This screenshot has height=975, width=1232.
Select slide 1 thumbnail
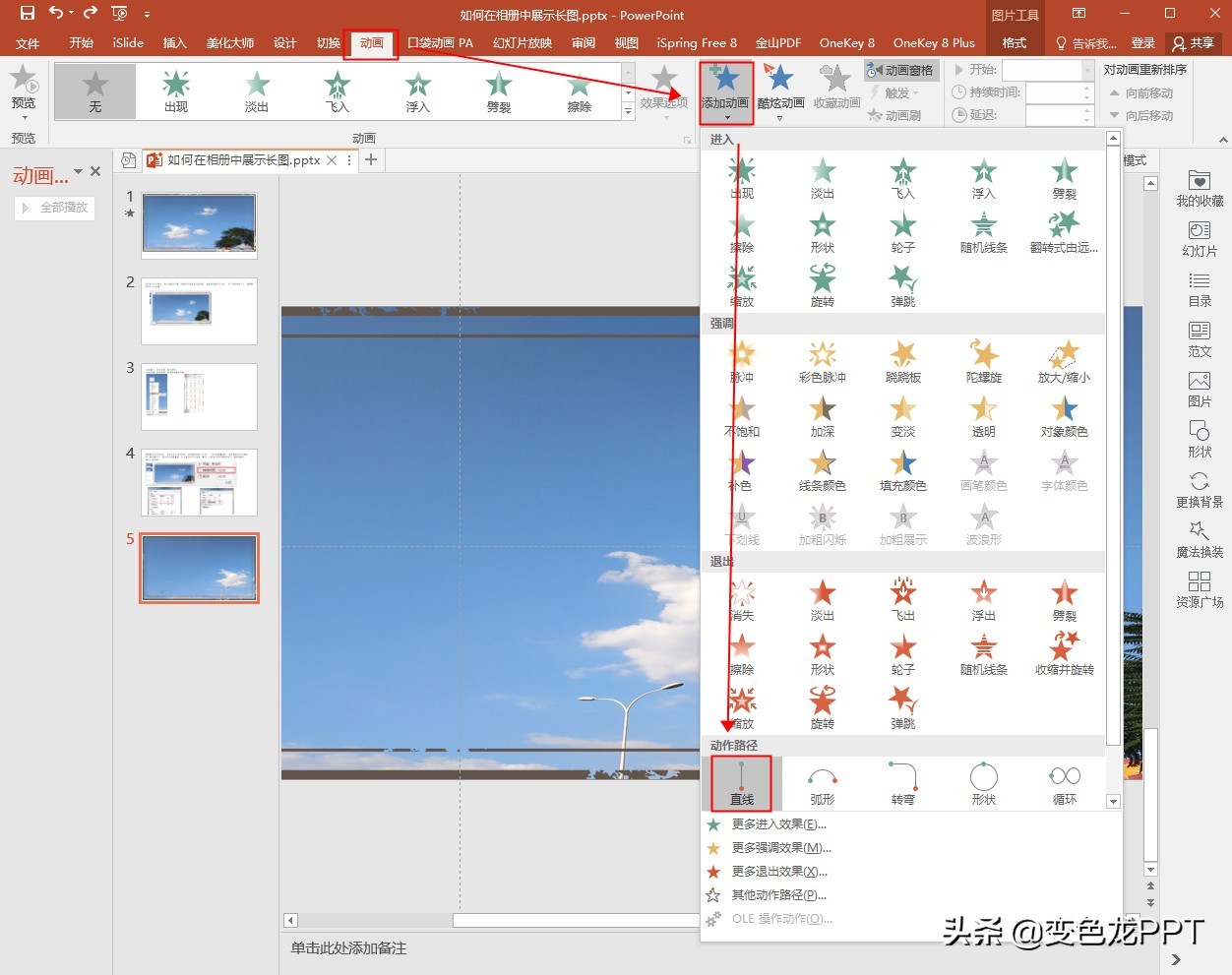click(x=199, y=225)
